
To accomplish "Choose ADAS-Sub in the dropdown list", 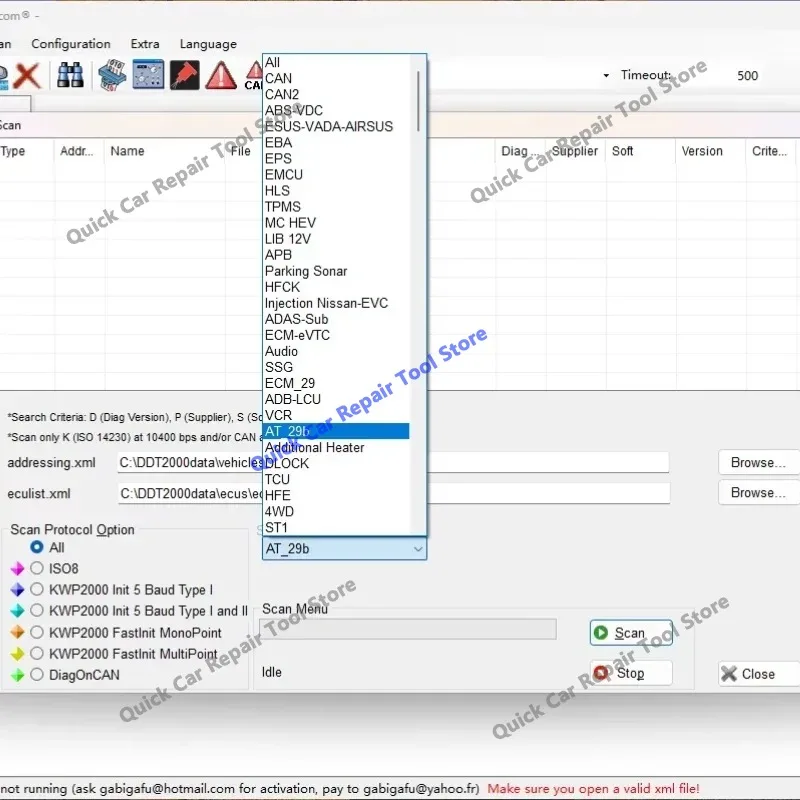I will tap(336, 319).
